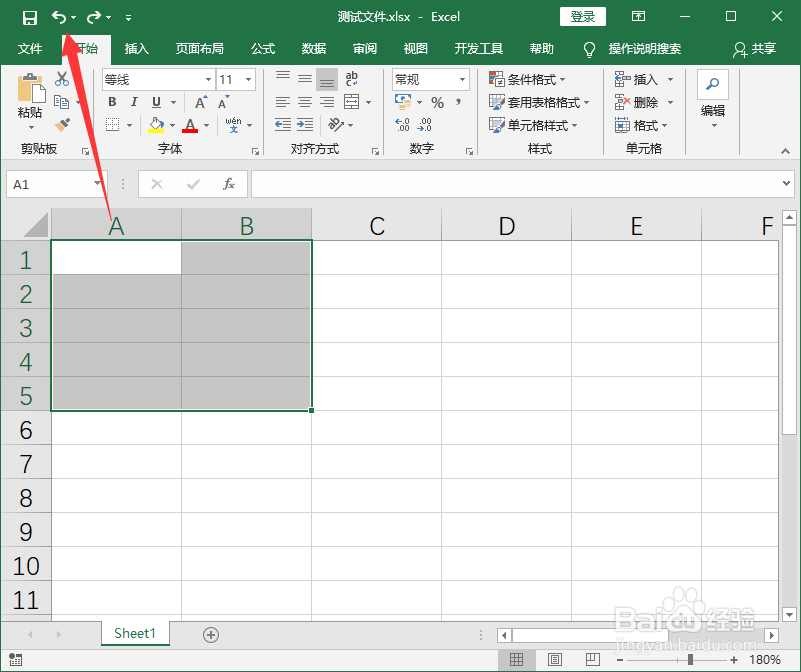Click the merge and center icon
Viewport: 801px width, 672px height.
pos(351,102)
